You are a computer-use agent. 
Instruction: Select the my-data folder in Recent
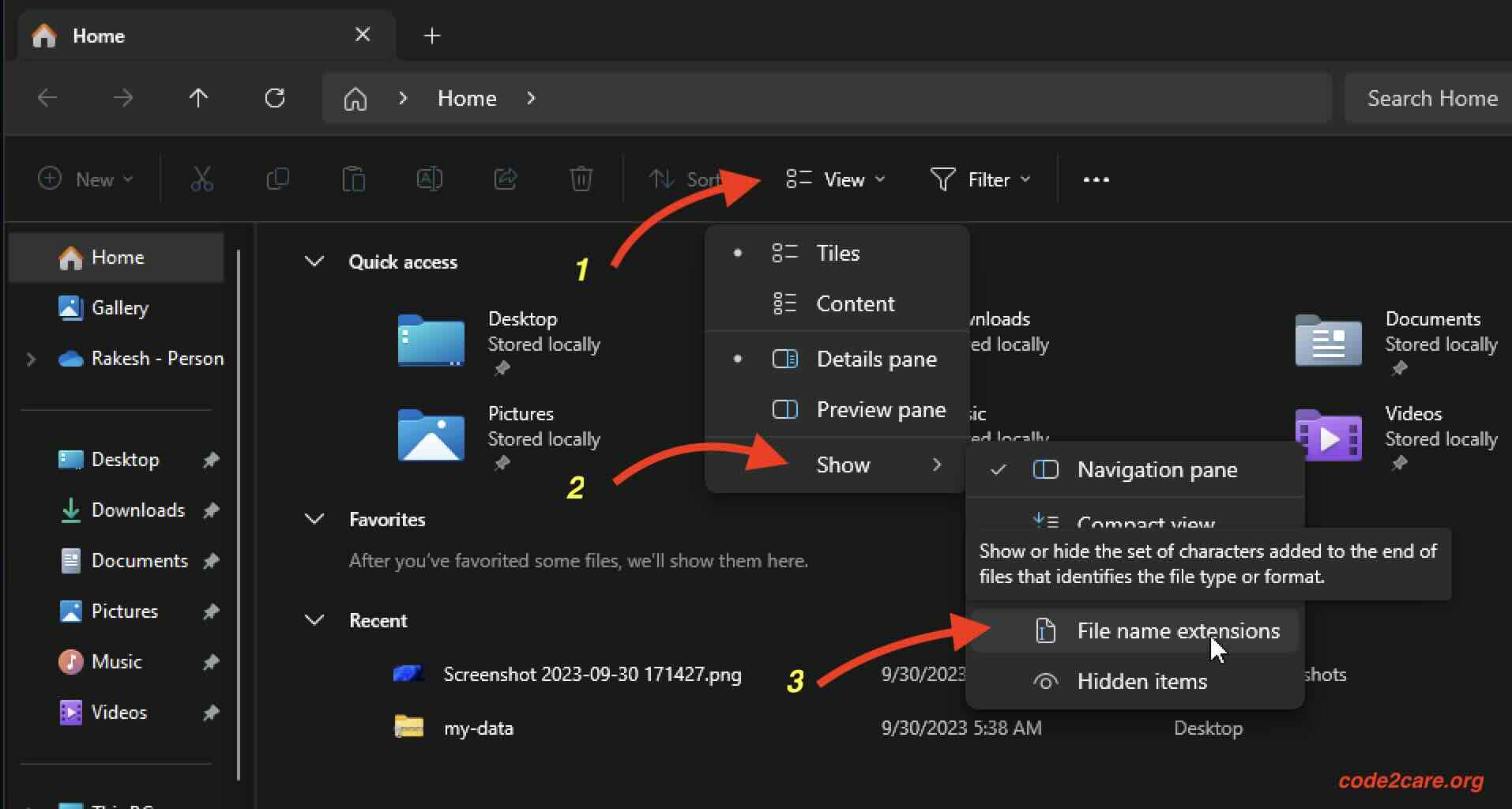(x=478, y=728)
